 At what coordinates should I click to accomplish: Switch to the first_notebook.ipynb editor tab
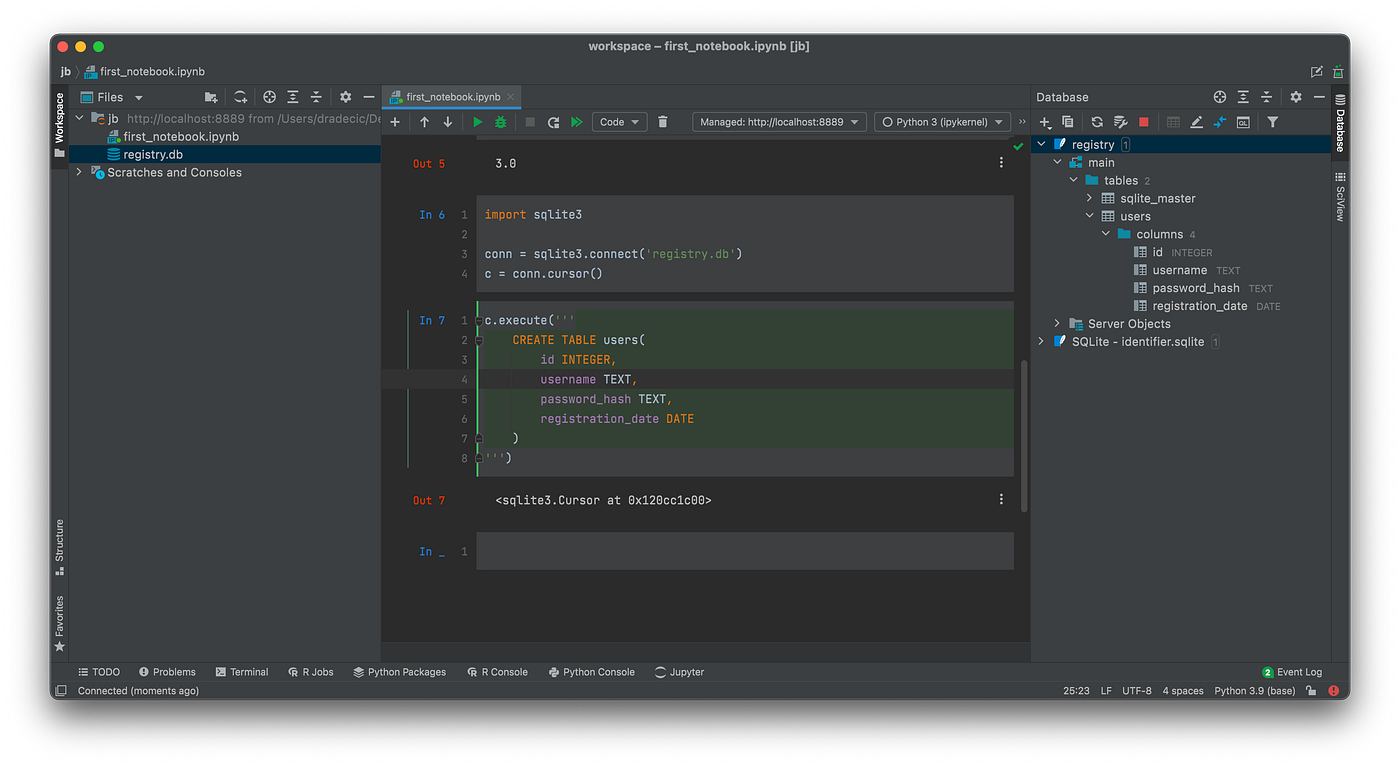click(452, 97)
